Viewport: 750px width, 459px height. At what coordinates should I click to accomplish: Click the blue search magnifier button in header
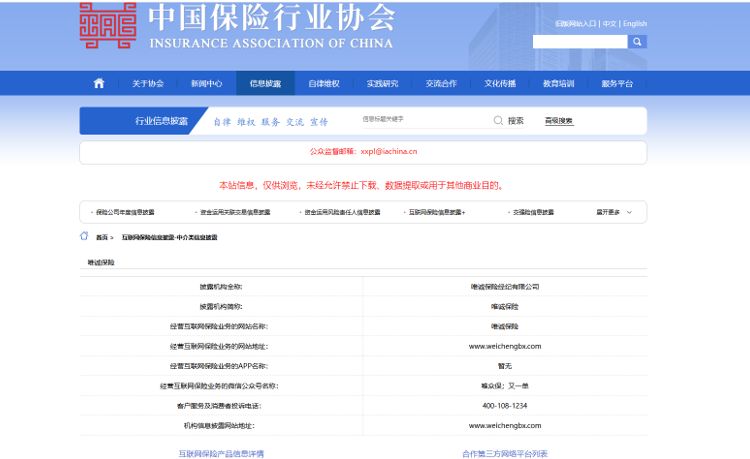point(637,42)
